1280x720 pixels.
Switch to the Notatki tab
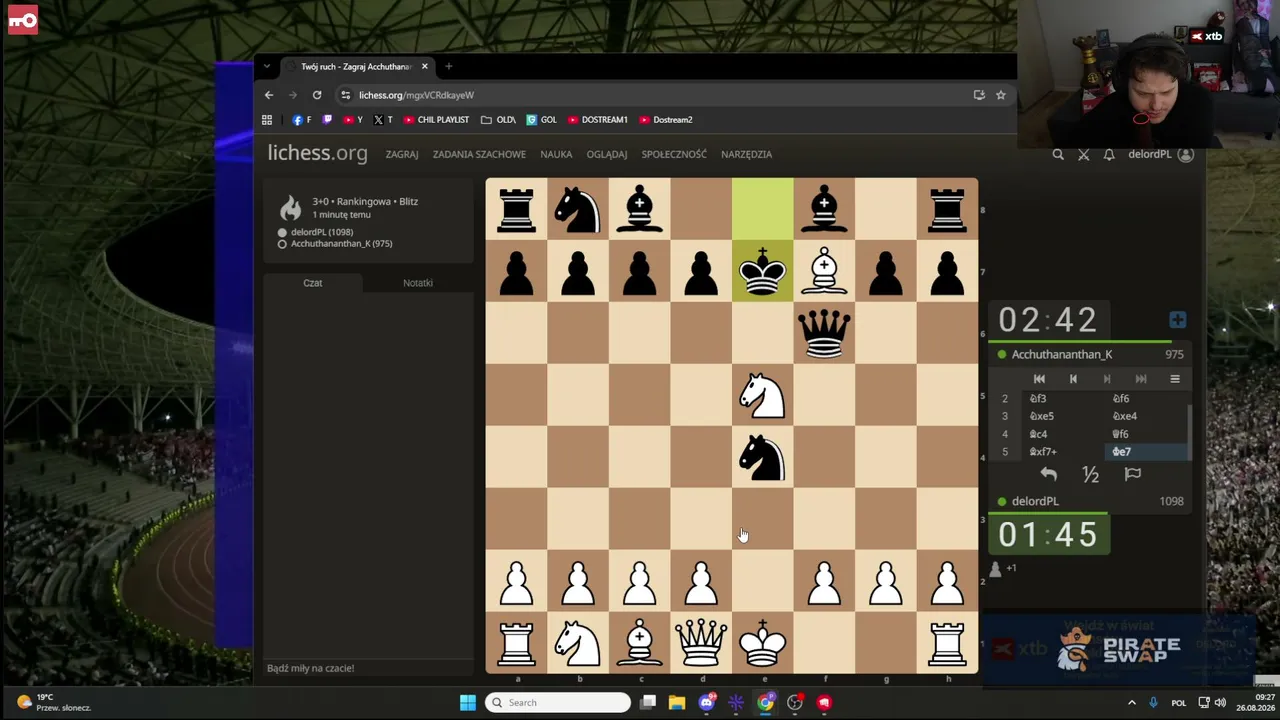pyautogui.click(x=418, y=283)
